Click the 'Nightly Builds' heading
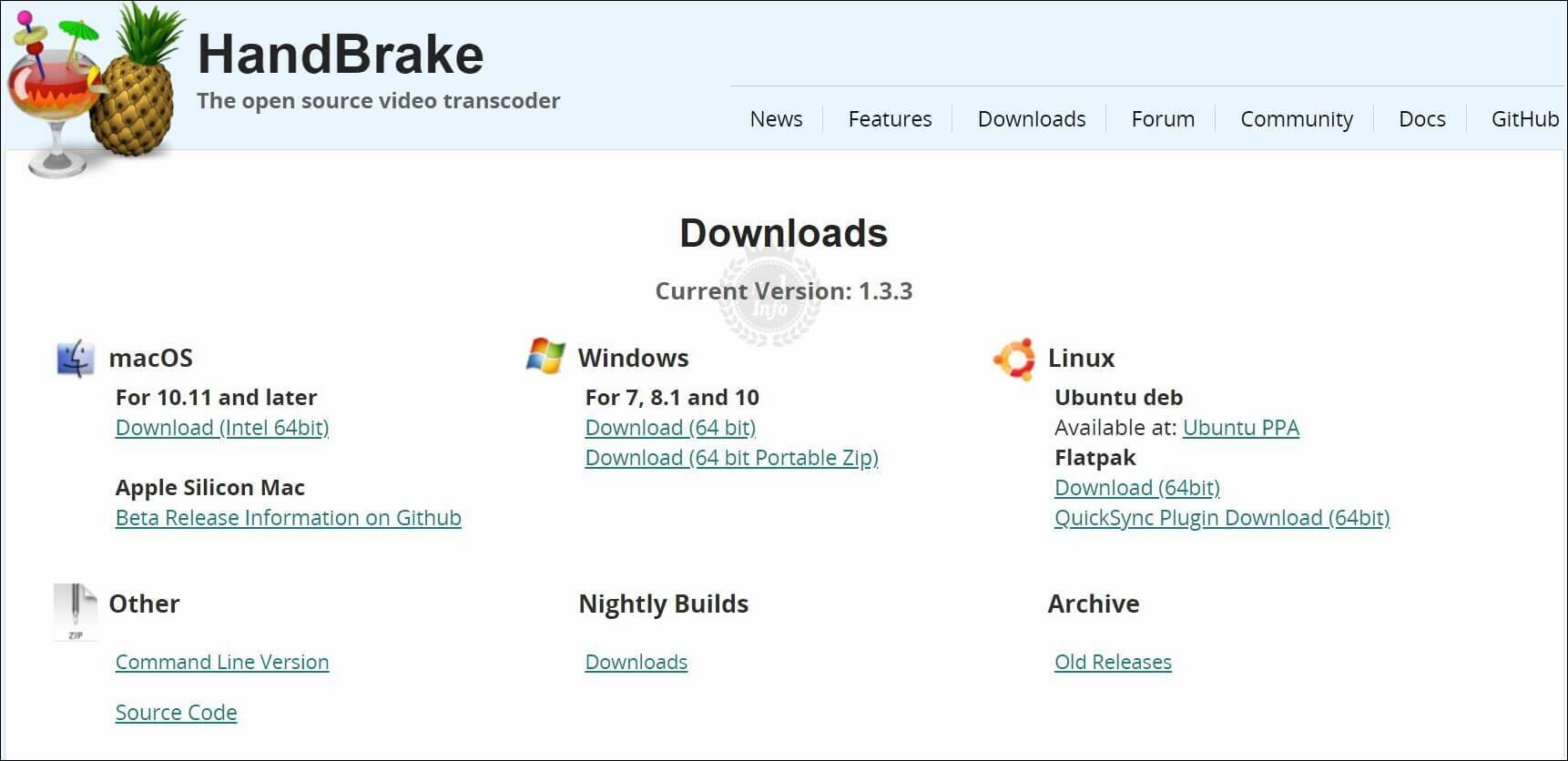The height and width of the screenshot is (761, 1568). (664, 604)
